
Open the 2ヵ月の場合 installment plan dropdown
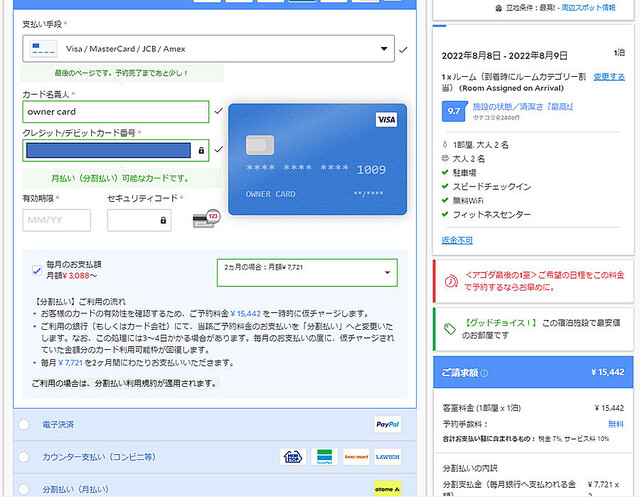306,271
